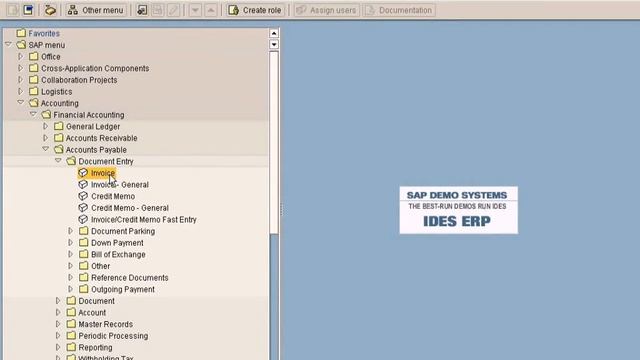Click the Assign users button

[327, 10]
